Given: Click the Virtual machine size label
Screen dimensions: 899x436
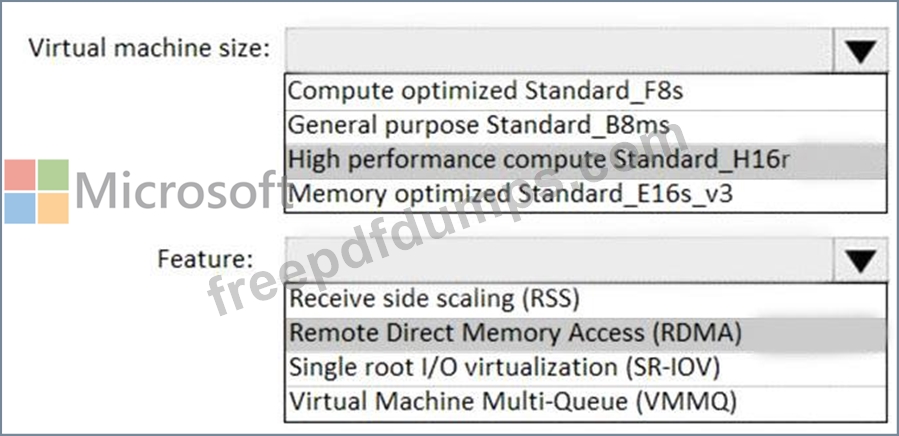Looking at the screenshot, I should (149, 48).
